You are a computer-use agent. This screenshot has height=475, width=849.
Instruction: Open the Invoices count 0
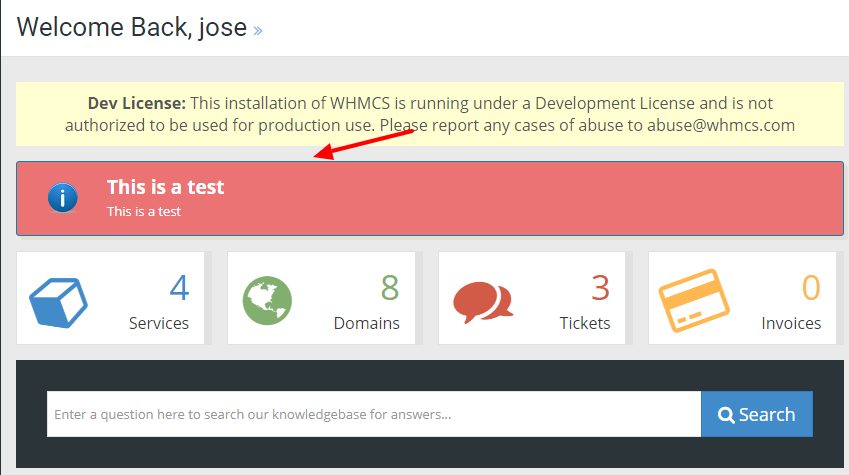pyautogui.click(x=811, y=288)
